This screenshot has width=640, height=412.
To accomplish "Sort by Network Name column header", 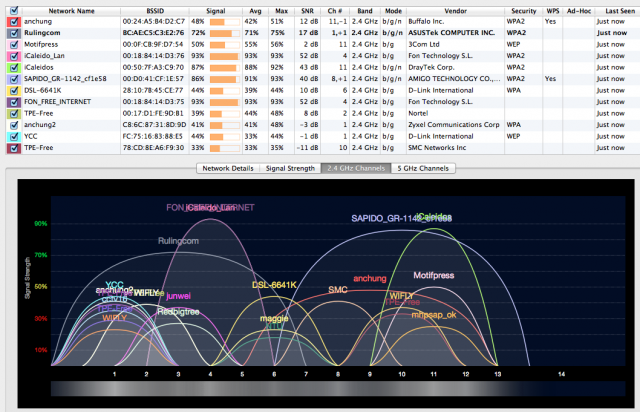I will pyautogui.click(x=71, y=11).
